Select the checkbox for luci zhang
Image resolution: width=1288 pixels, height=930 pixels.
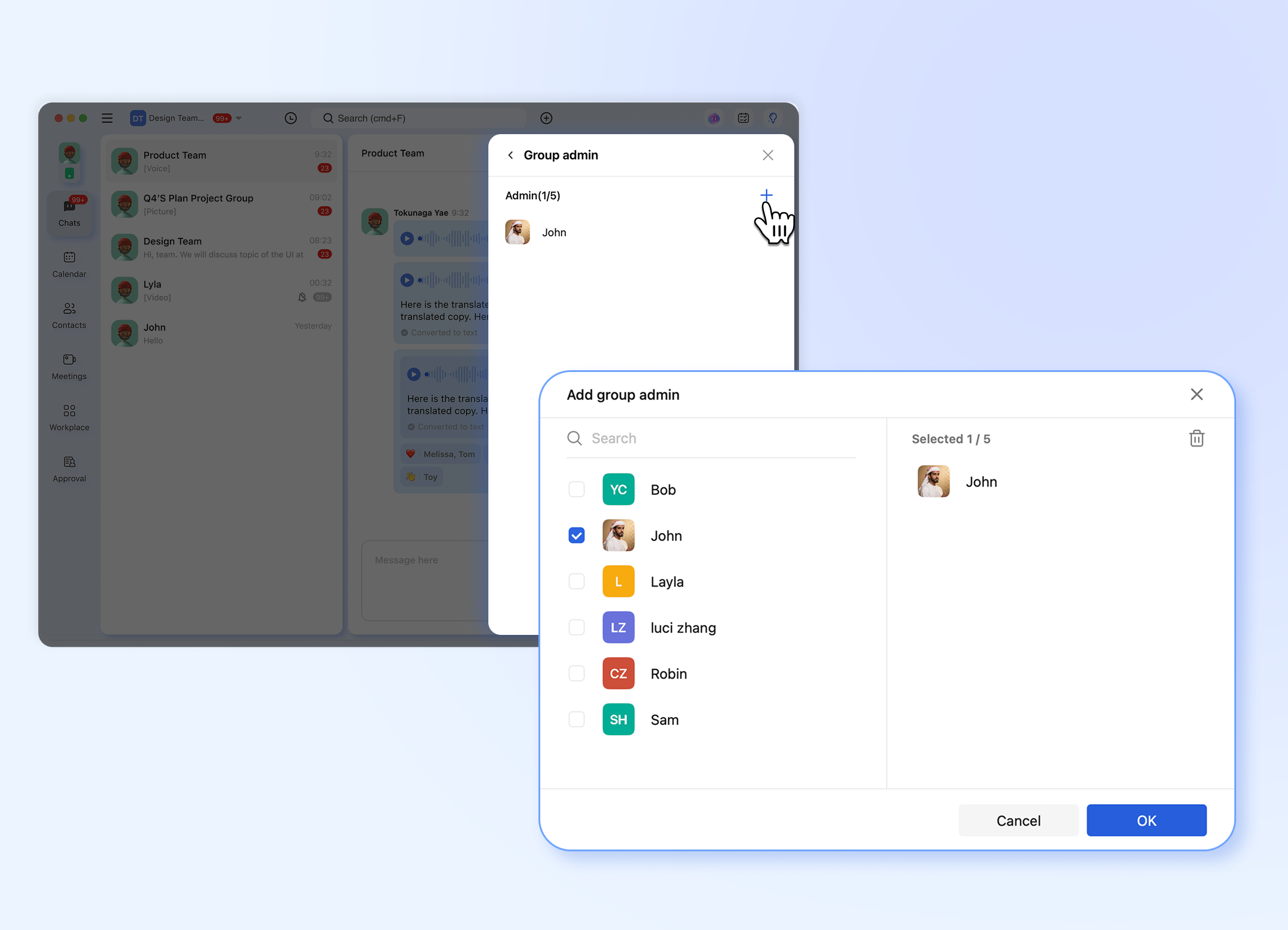576,627
